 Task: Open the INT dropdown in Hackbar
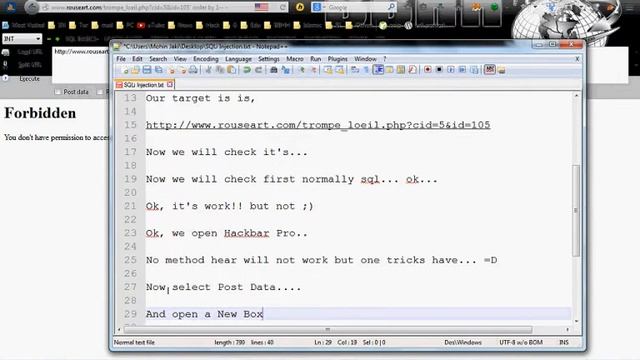(22, 39)
